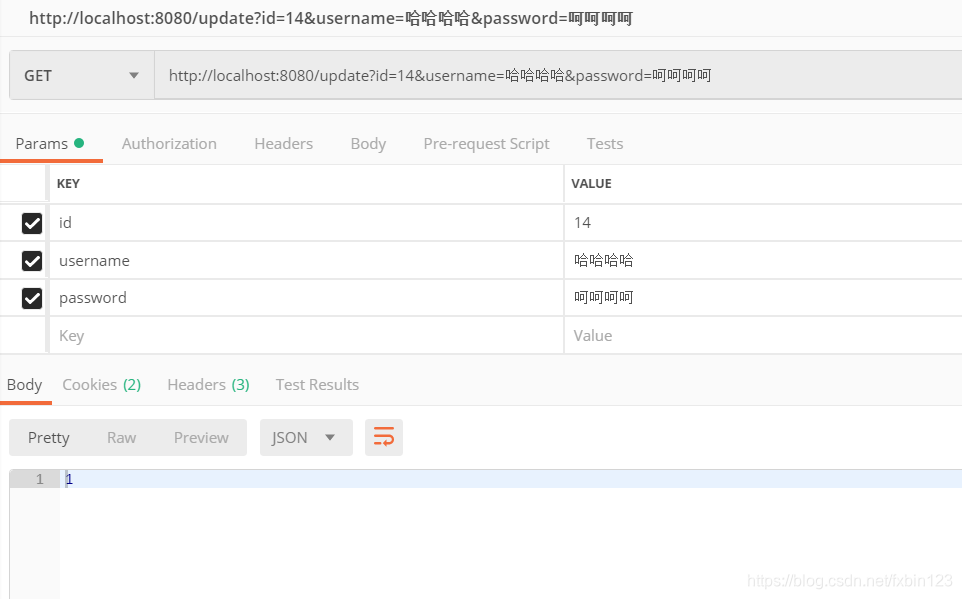Screen dimensions: 962x599
Task: Open the response Cookies (2) tab
Action: coord(102,385)
